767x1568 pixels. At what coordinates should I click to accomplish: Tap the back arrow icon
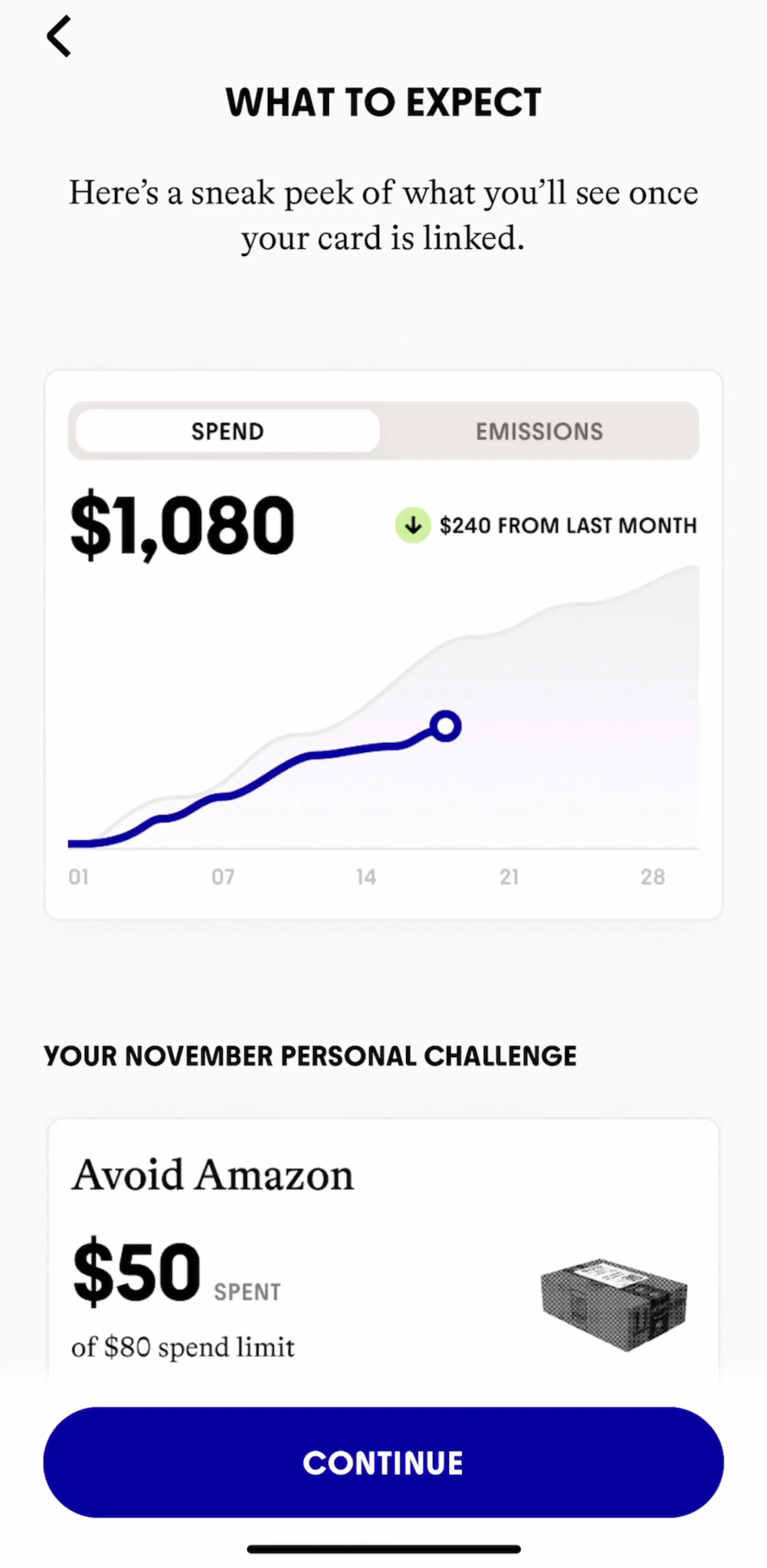click(x=59, y=37)
